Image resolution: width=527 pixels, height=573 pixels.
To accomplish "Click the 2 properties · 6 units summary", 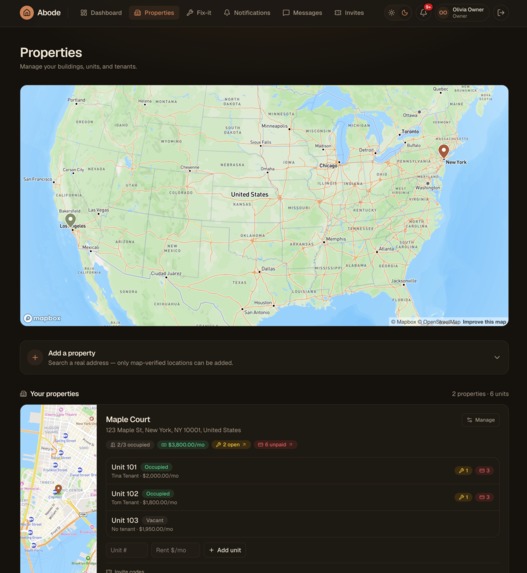I will coord(480,394).
